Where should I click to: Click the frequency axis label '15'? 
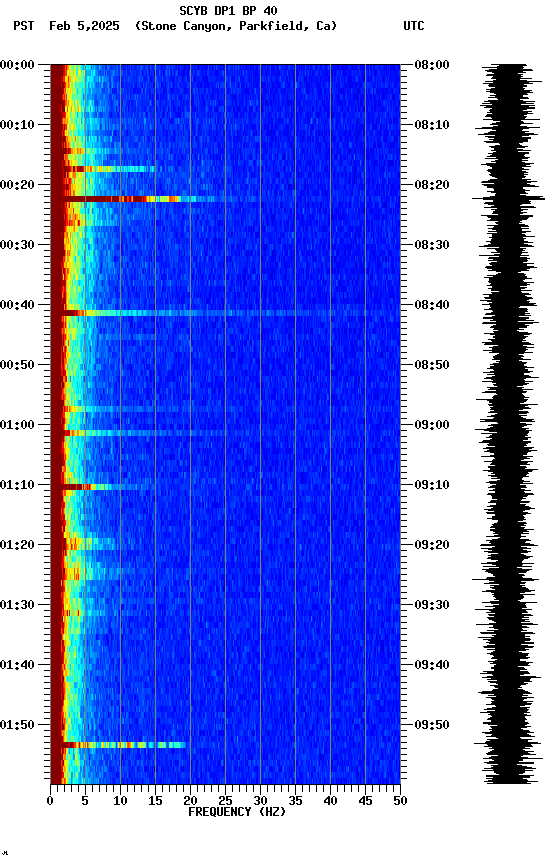tap(155, 801)
